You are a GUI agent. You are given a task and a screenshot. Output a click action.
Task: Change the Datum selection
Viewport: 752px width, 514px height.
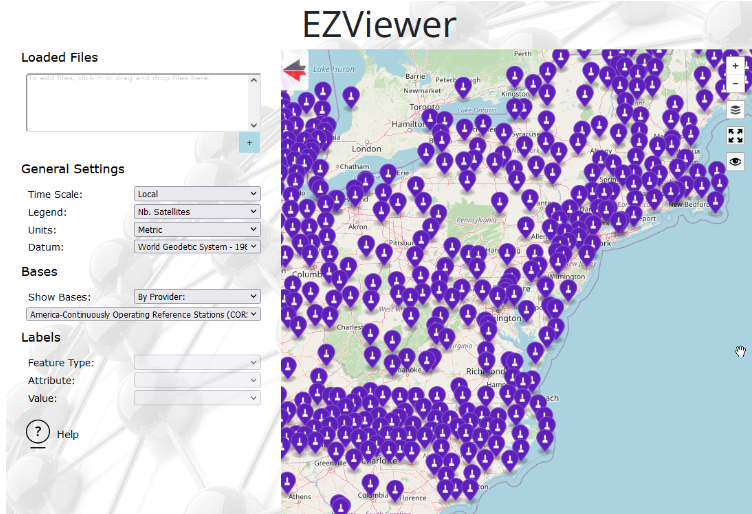pyautogui.click(x=196, y=246)
